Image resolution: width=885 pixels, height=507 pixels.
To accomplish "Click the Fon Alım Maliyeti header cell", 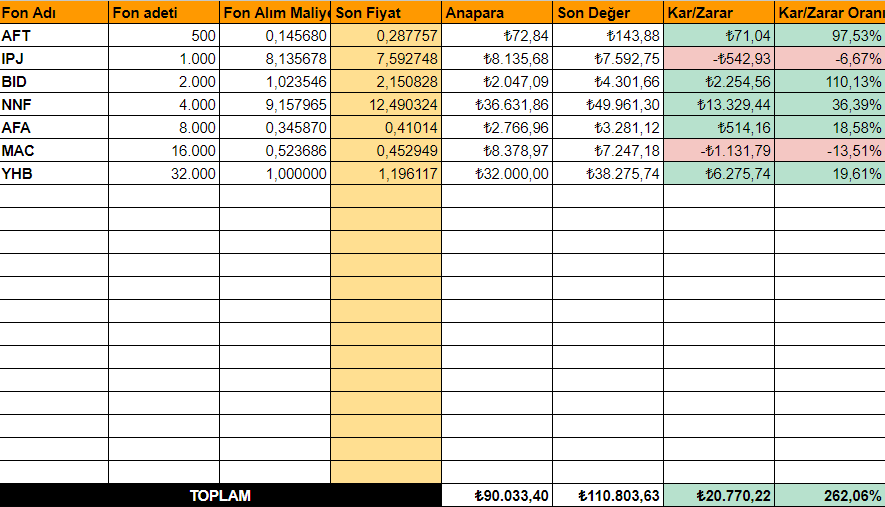I will 275,12.
